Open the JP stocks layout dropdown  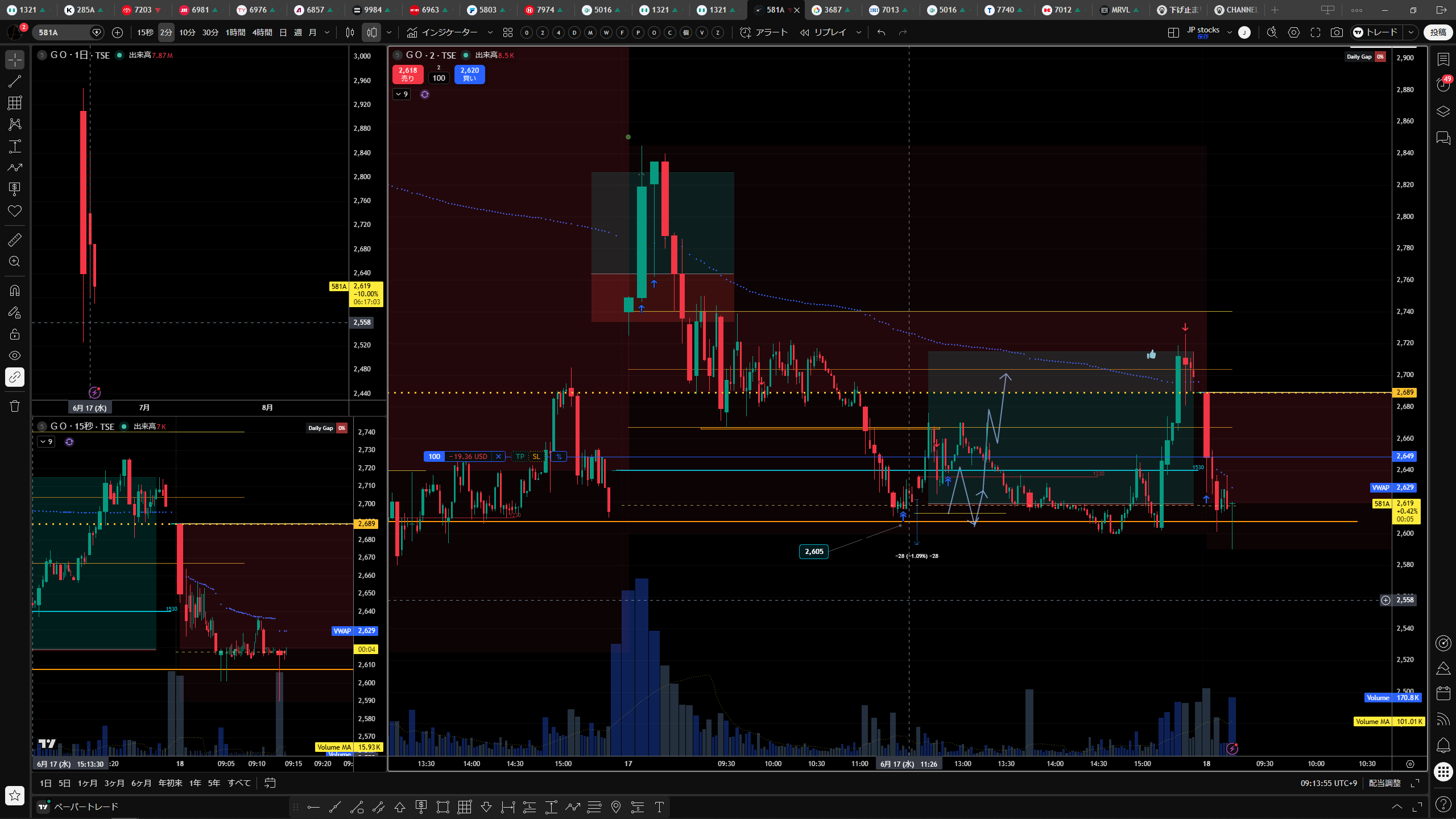1230,32
